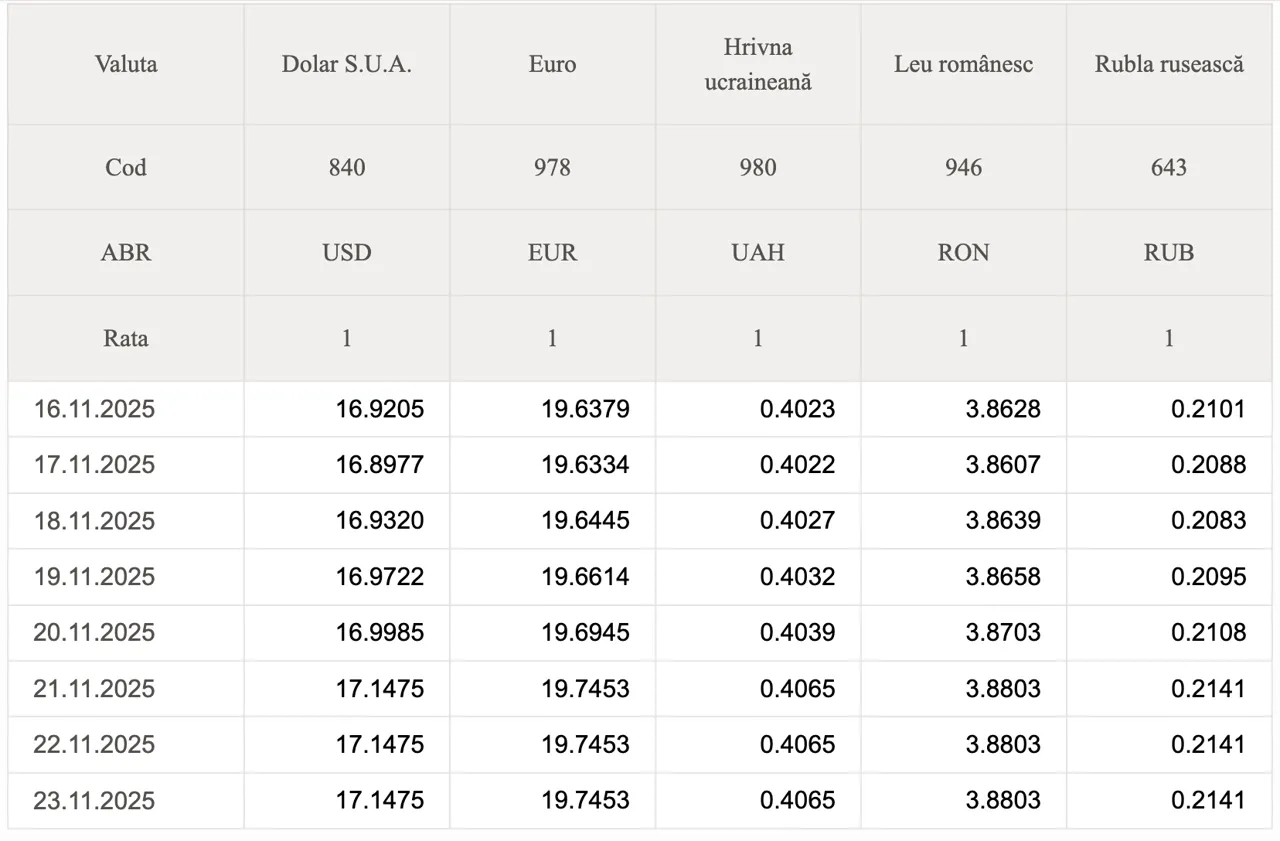1280x841 pixels.
Task: Click the Euro column header
Action: tap(552, 65)
